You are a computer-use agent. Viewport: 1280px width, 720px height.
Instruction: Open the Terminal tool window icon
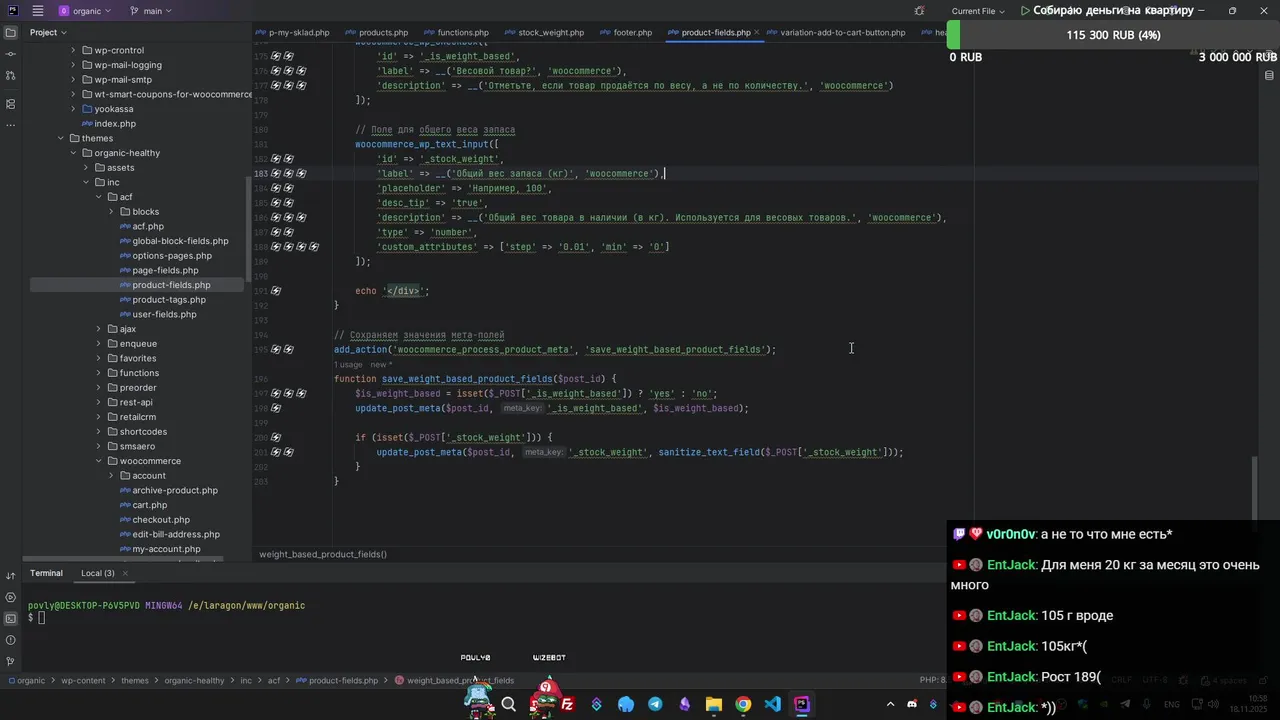[10, 618]
